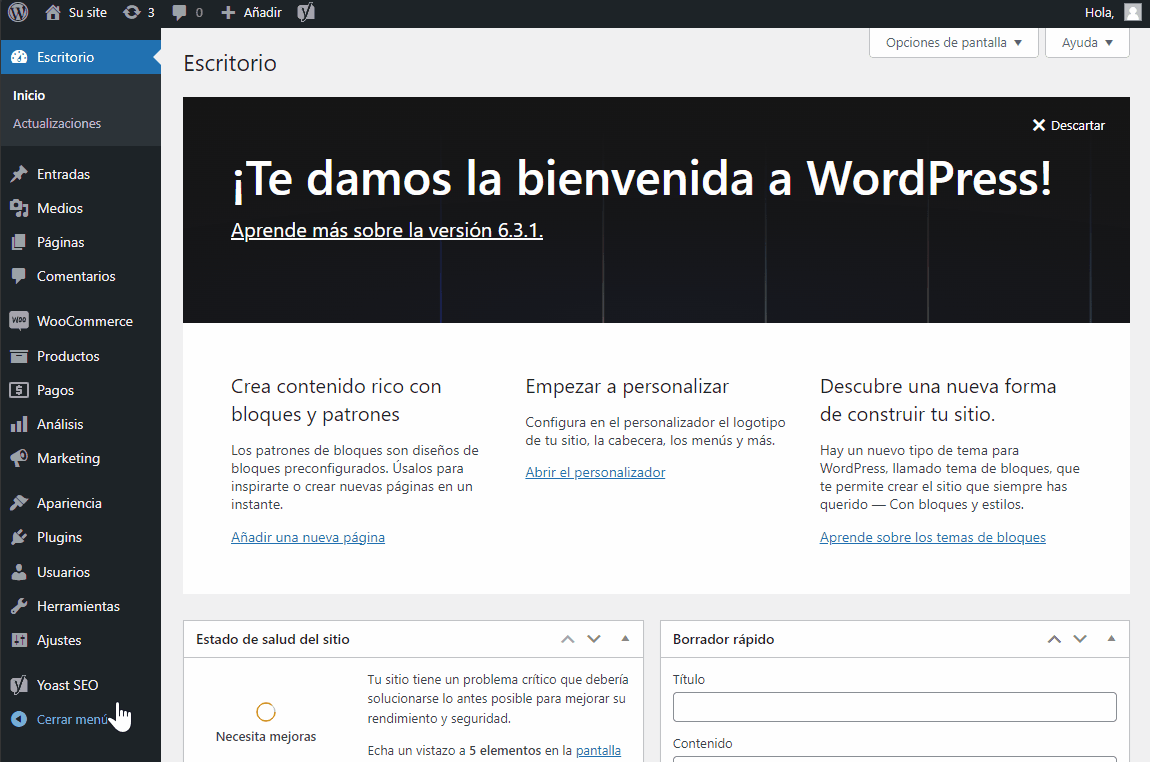Viewport: 1150px width, 762px height.
Task: Collapse the Borrador rápido panel
Action: (1112, 639)
